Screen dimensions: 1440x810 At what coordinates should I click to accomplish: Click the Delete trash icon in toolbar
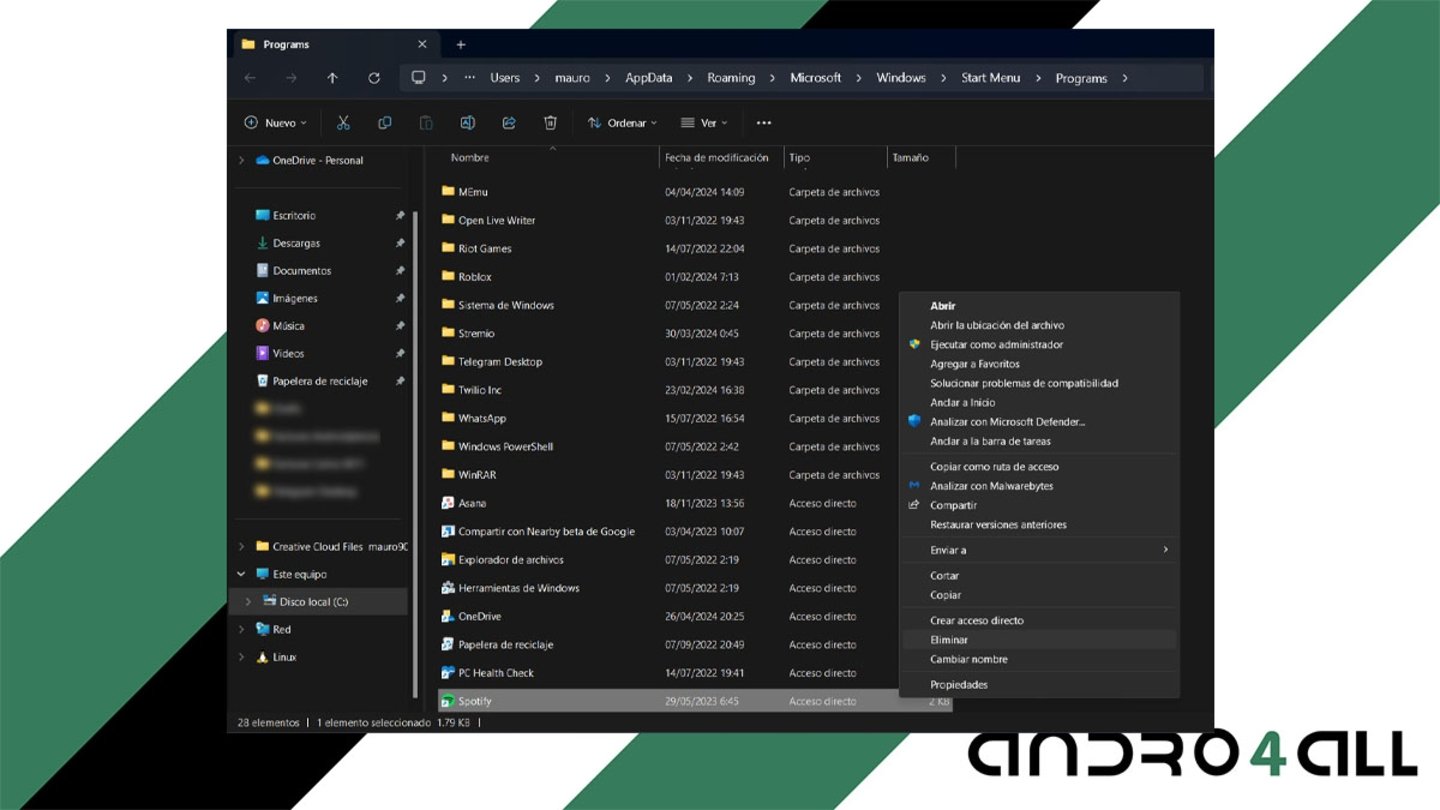(x=550, y=123)
